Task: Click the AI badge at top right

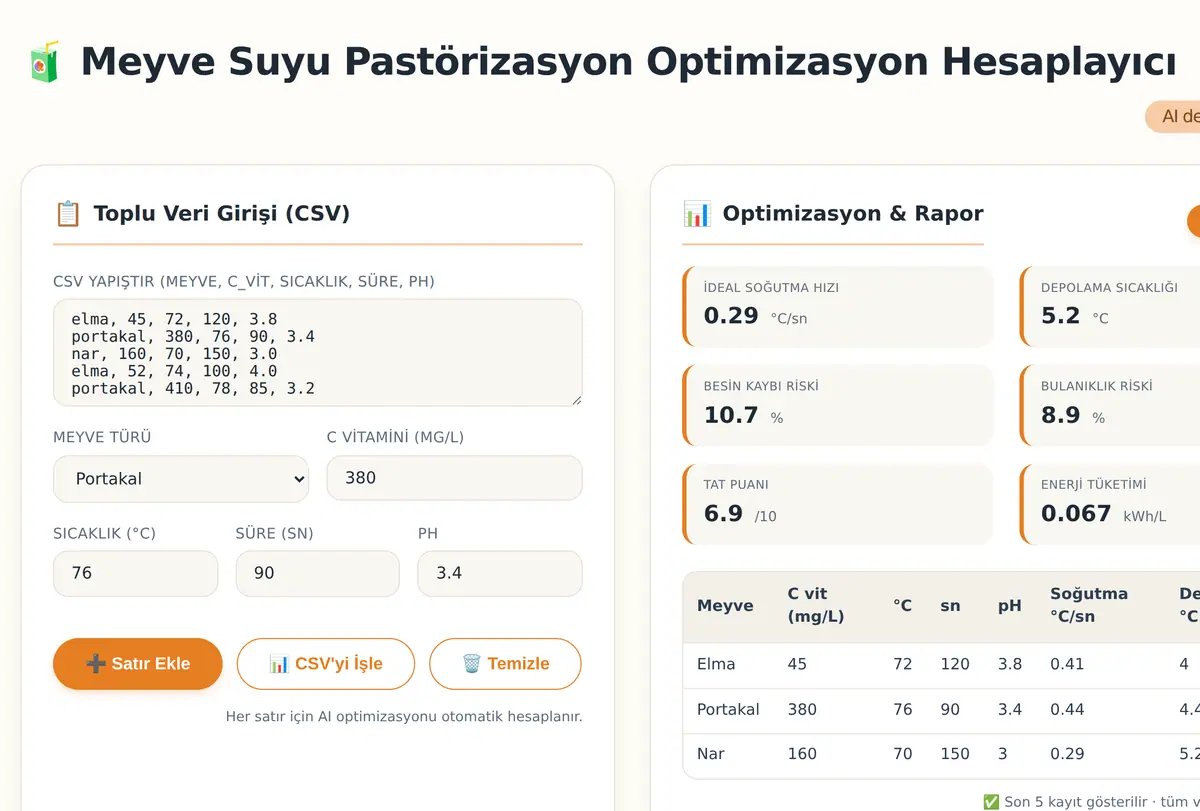Action: pyautogui.click(x=1173, y=117)
